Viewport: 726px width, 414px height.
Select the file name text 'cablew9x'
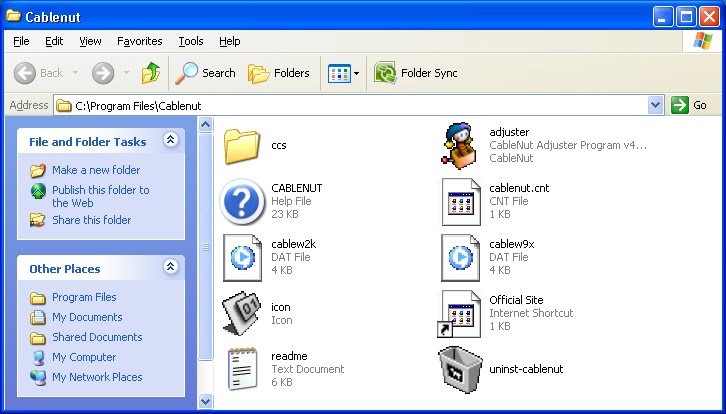click(512, 244)
